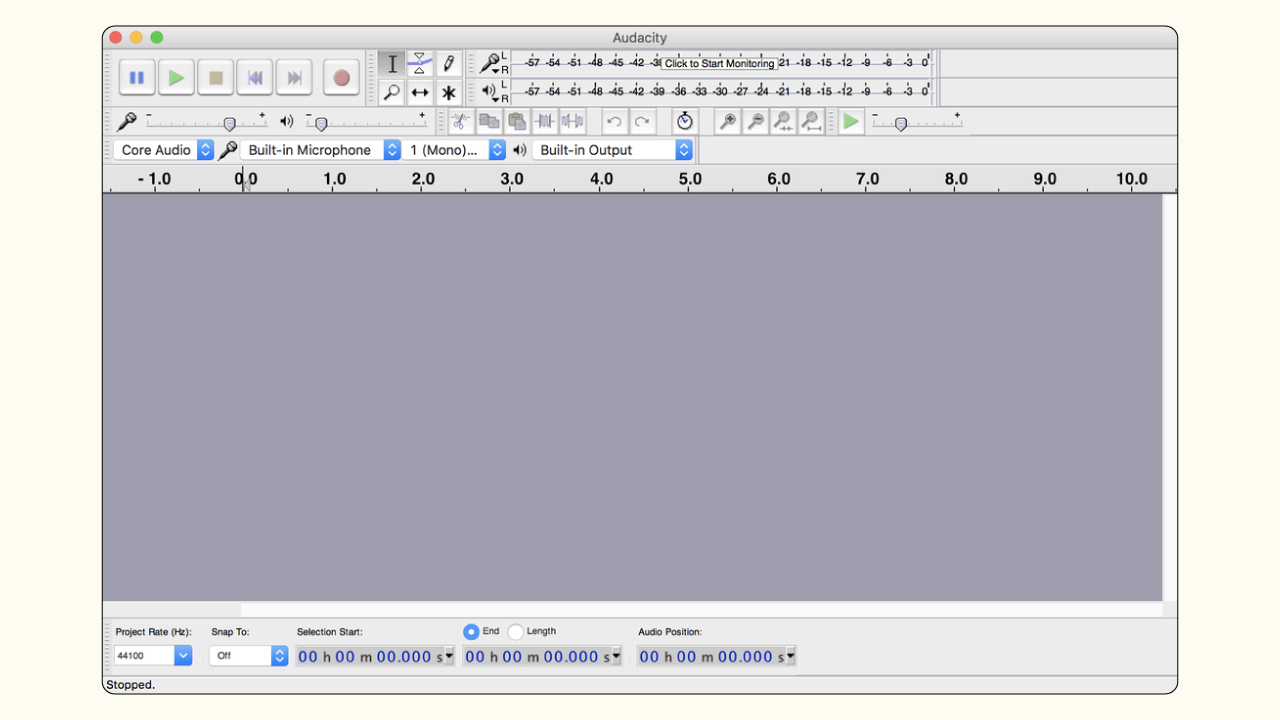Screen dimensions: 1280x720
Task: Select the Envelope tool
Action: 420,64
